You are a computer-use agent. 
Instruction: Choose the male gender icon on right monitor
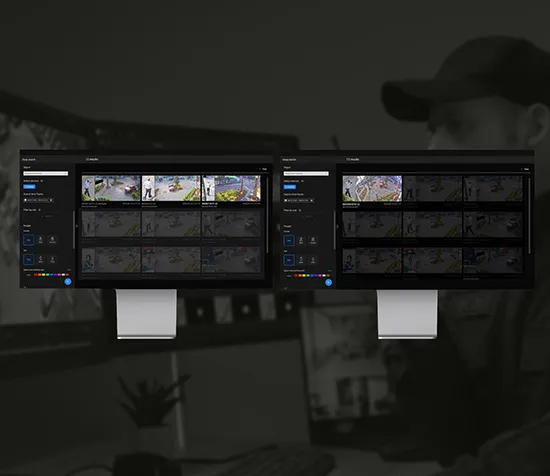tap(301, 240)
